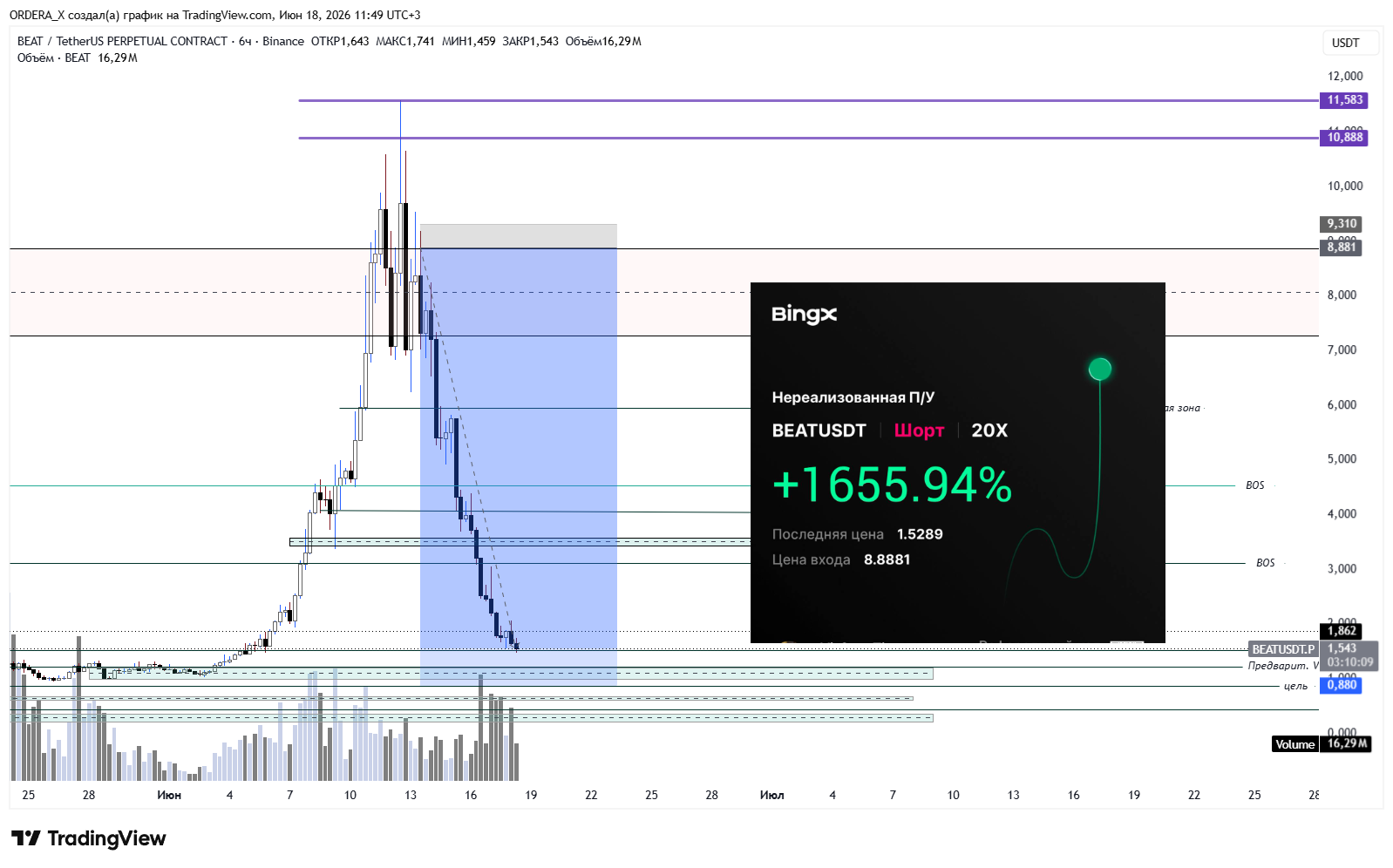This screenshot has height=868, width=1393.
Task: Click BEATUSDT on the BingX card
Action: point(819,431)
